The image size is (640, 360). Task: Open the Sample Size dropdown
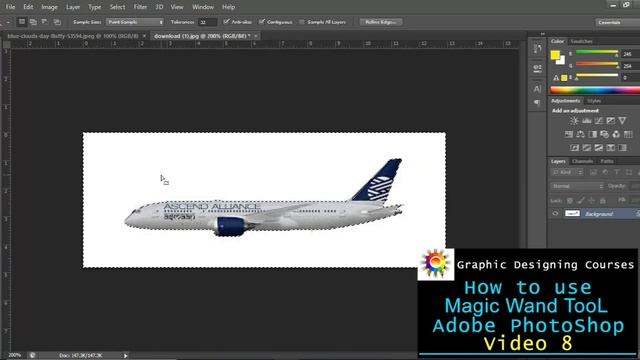[135, 22]
